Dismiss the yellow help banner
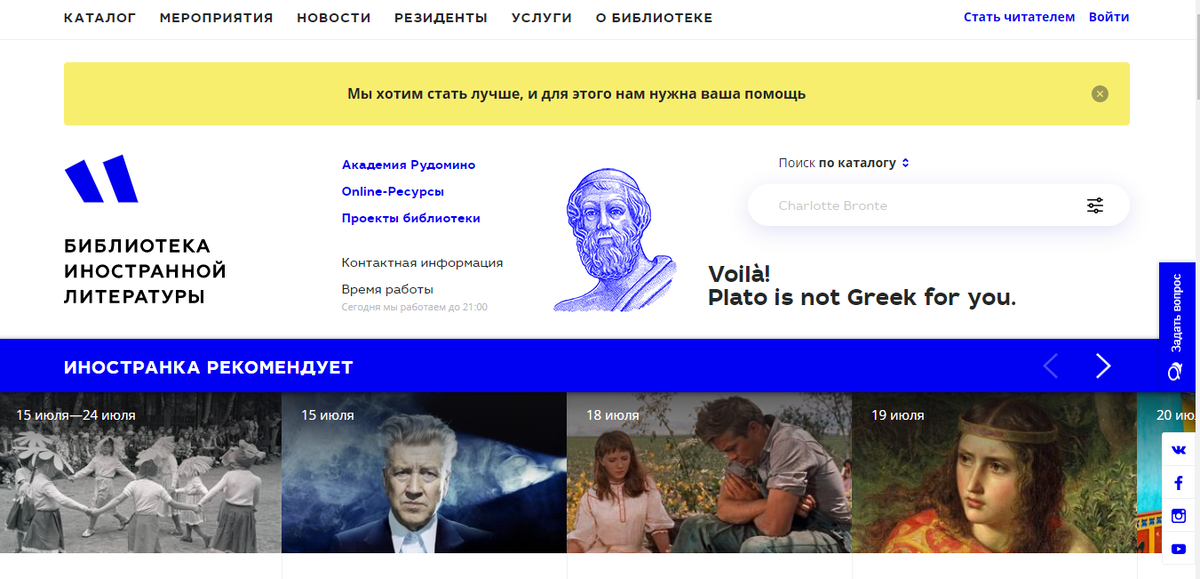Screen dimensions: 1200x579 [1100, 94]
